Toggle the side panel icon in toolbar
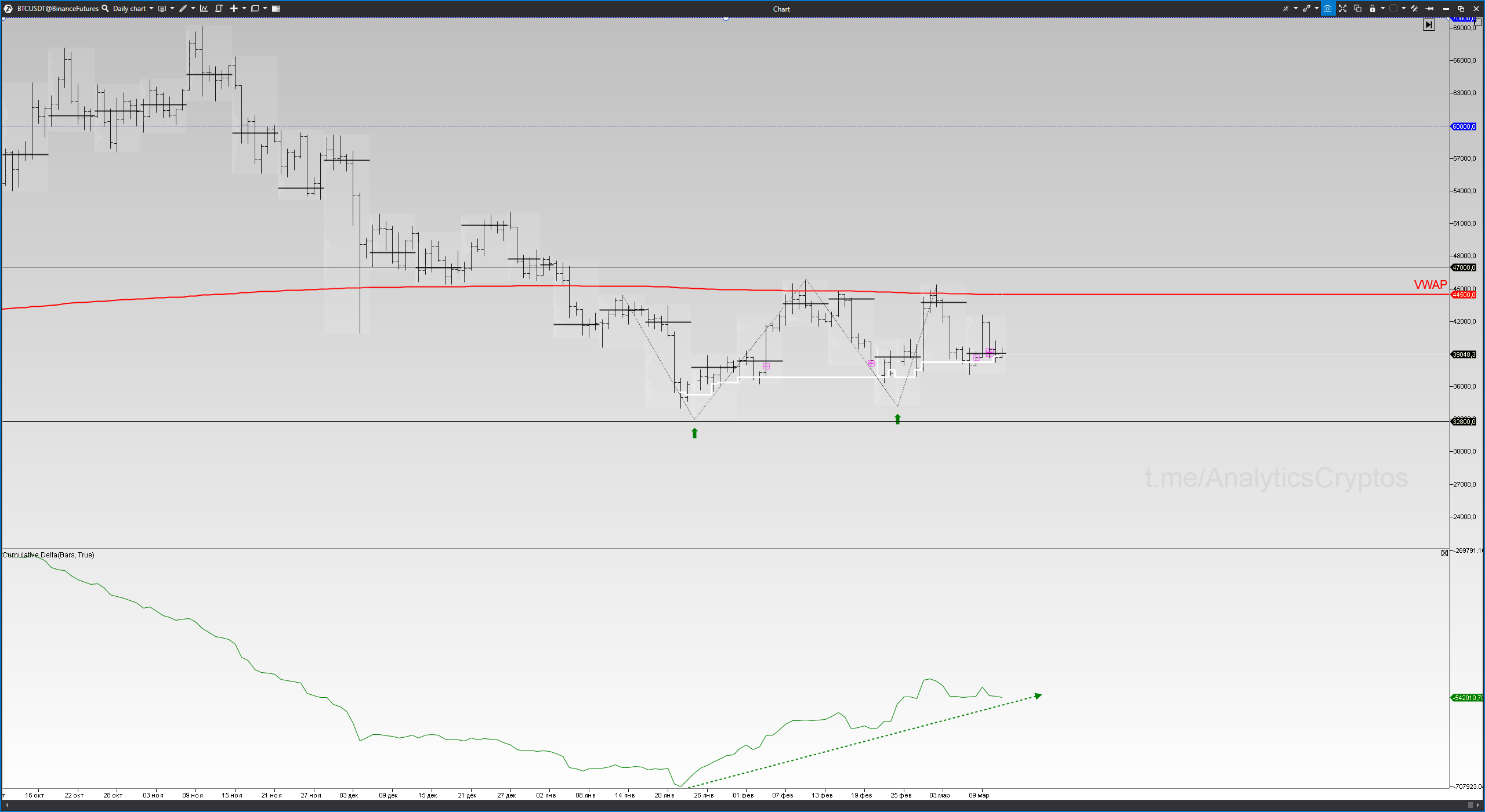Image resolution: width=1485 pixels, height=812 pixels. [276, 9]
